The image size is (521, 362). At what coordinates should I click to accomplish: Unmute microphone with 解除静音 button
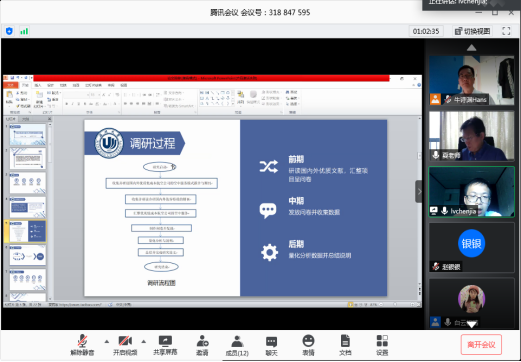pyautogui.click(x=82, y=345)
